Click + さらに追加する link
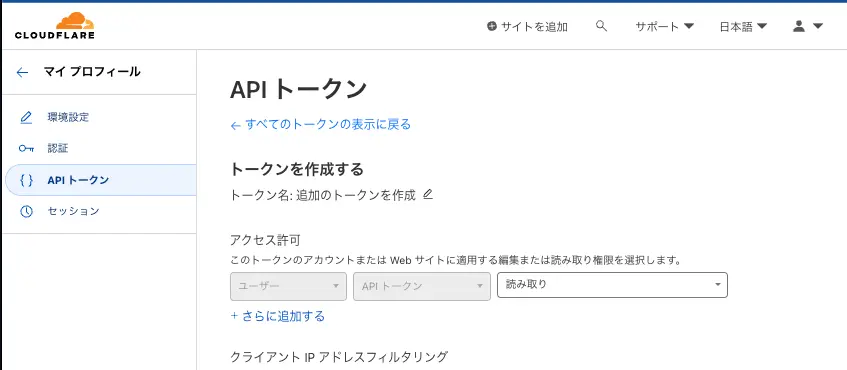 pyautogui.click(x=278, y=316)
